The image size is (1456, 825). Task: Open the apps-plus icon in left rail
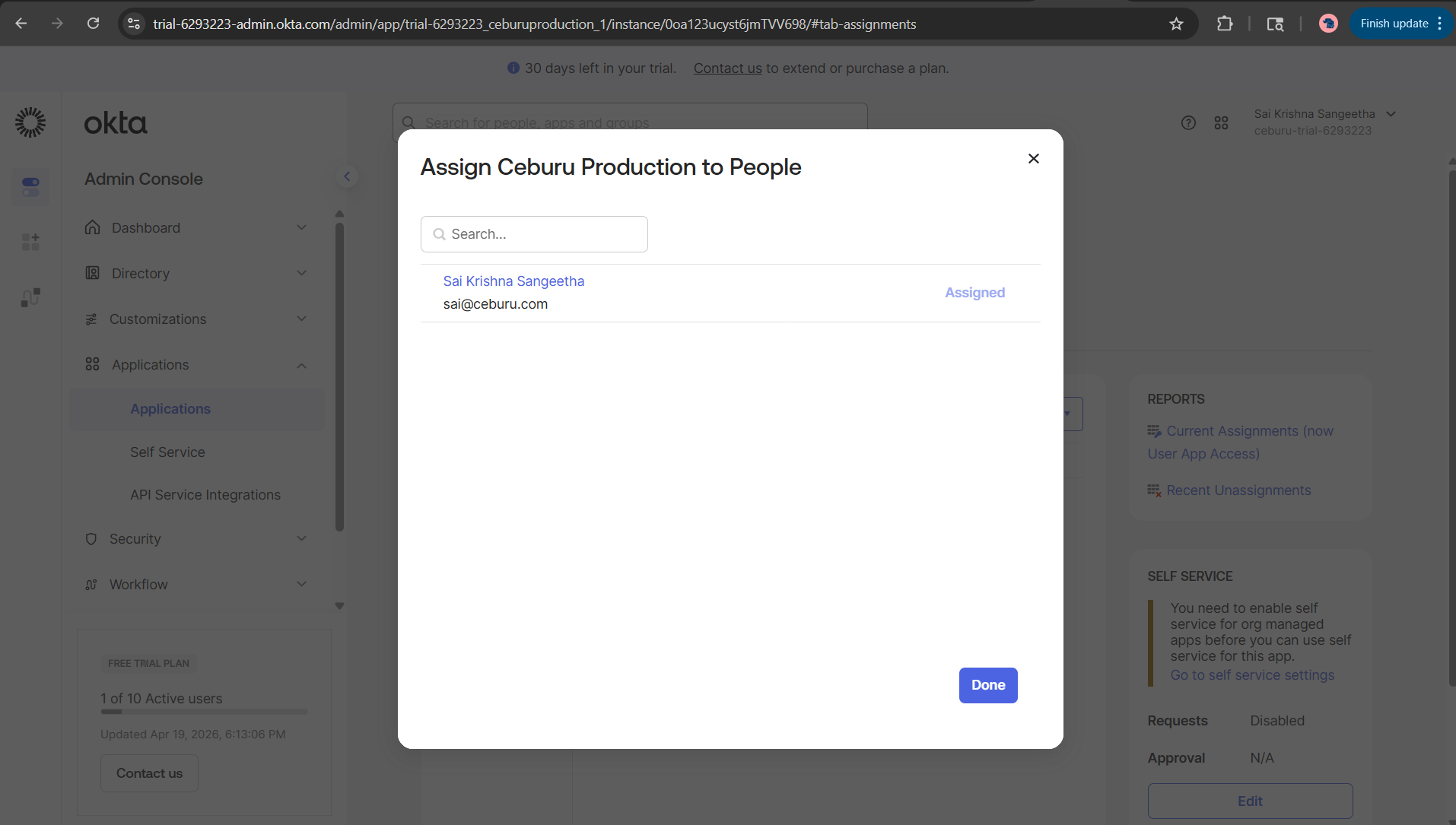coord(30,242)
